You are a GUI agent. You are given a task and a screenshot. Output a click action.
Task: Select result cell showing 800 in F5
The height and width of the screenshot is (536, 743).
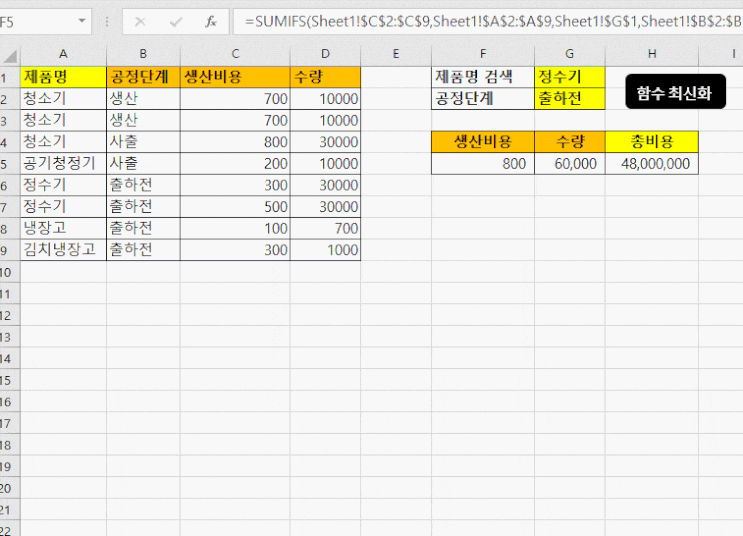point(483,164)
